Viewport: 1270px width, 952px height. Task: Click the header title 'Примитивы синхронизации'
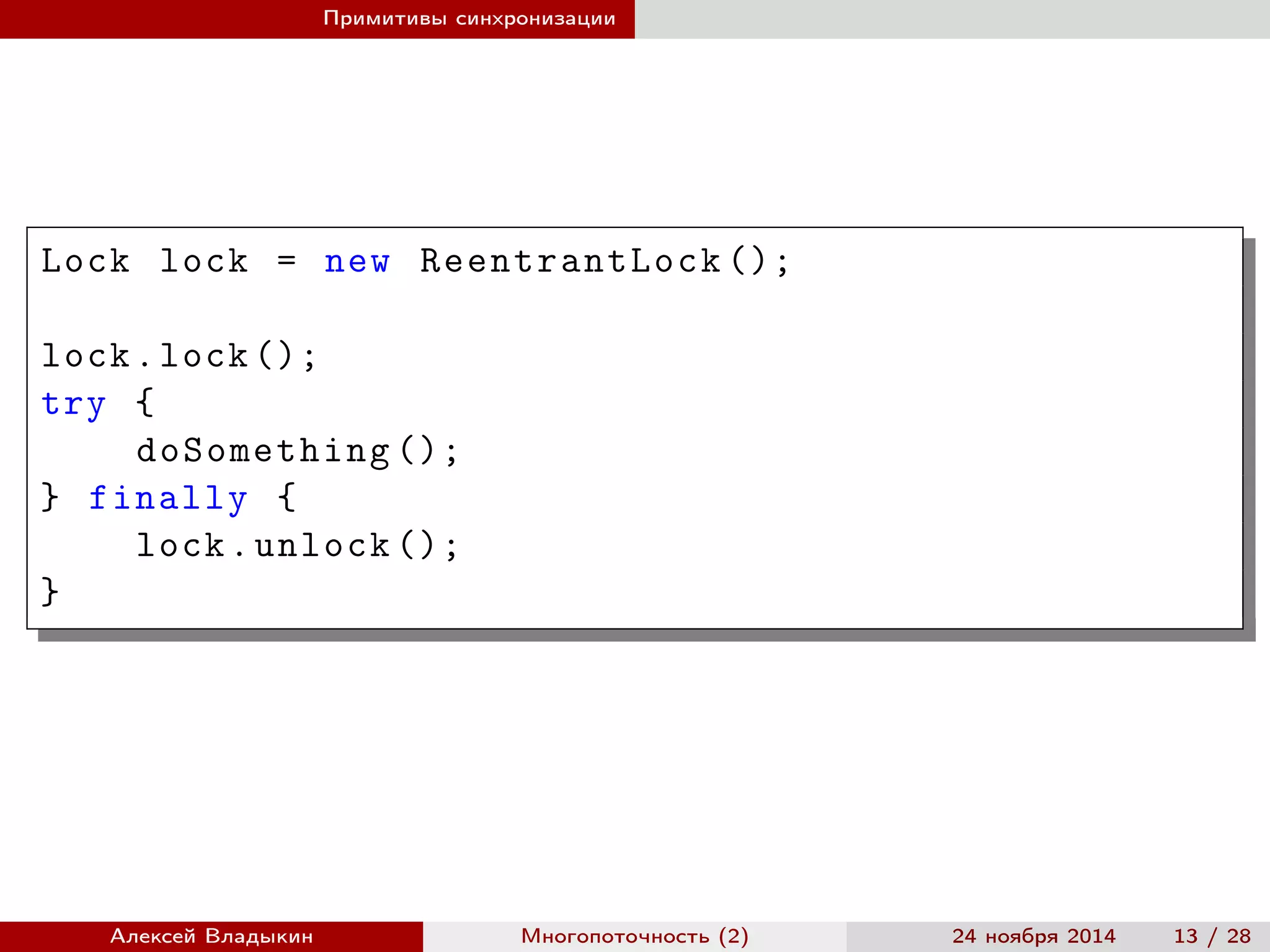click(469, 19)
